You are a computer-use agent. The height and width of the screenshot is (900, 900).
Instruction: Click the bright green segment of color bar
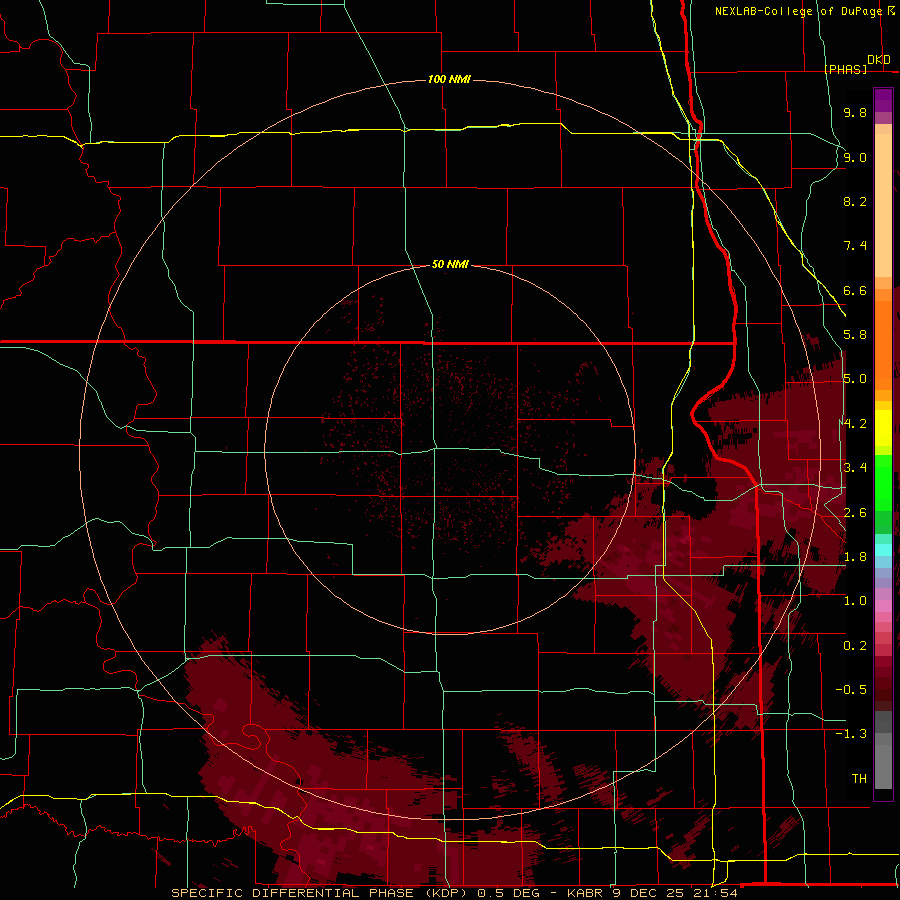[883, 482]
